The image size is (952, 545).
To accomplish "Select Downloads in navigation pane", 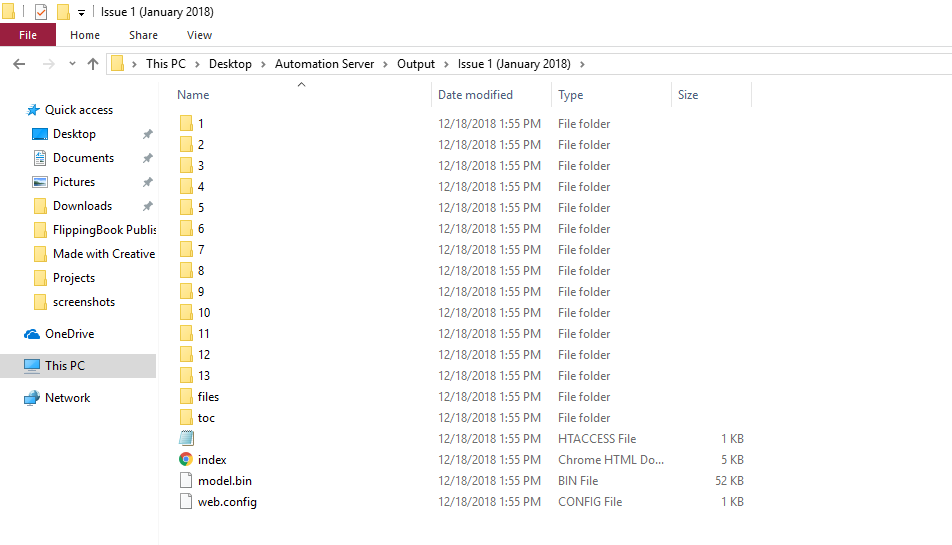I will pos(83,206).
